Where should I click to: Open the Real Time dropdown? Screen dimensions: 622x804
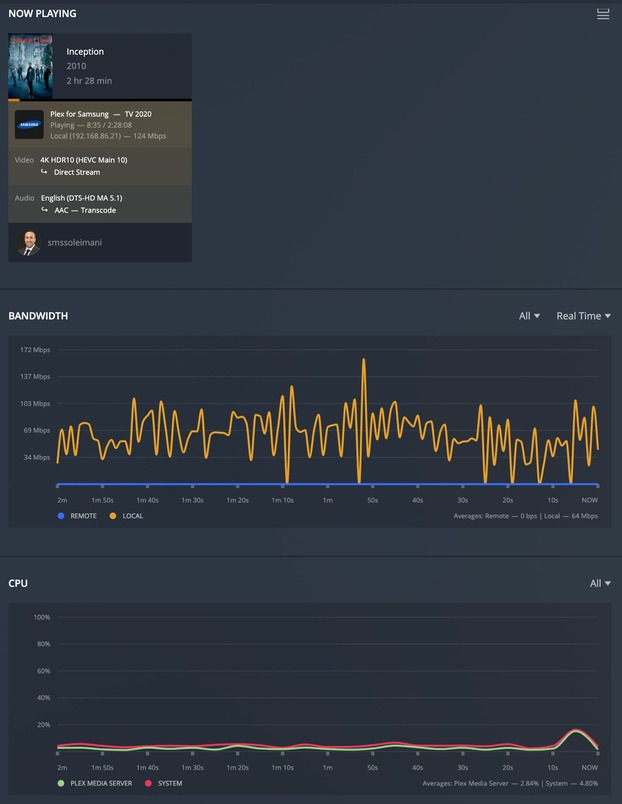coord(584,316)
